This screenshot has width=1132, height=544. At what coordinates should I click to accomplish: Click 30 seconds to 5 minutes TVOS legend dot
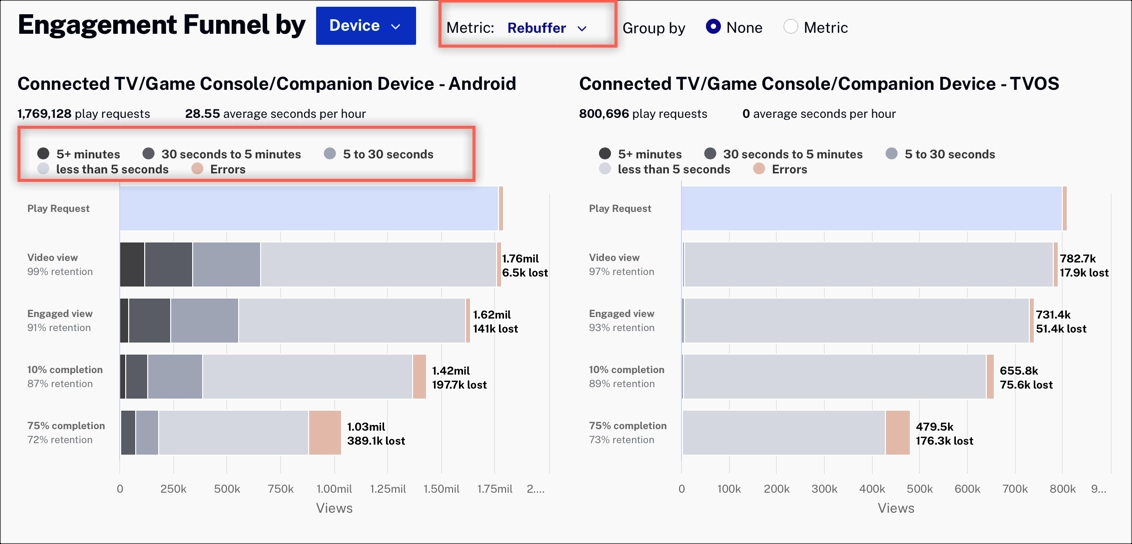click(710, 154)
